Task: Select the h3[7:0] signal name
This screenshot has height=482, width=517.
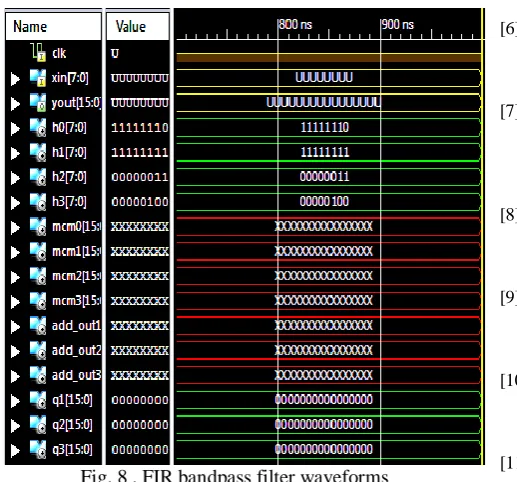Action: pos(69,202)
